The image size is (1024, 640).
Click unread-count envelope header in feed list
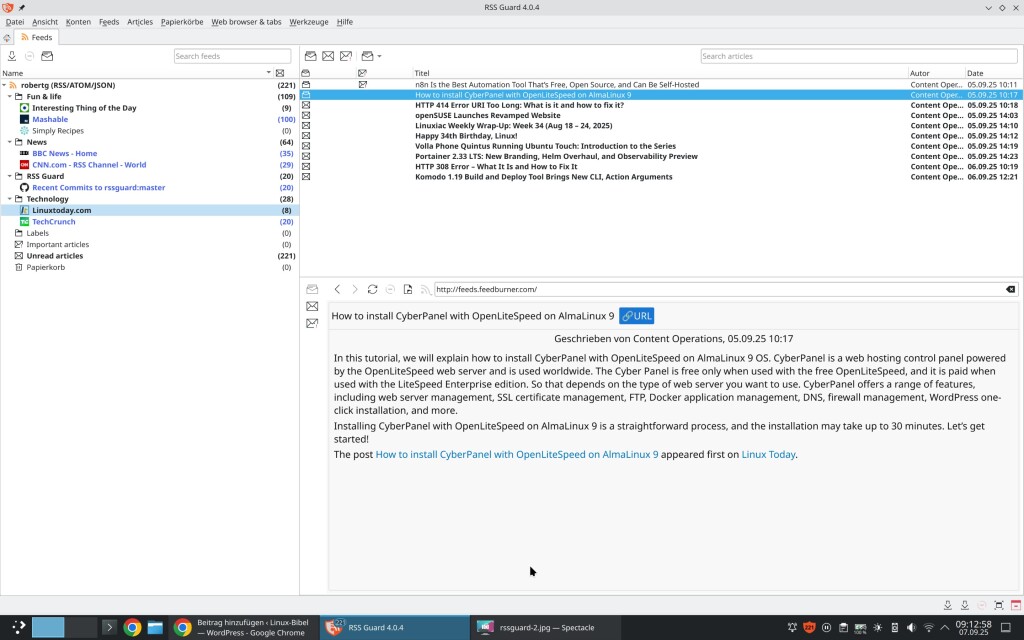[x=280, y=73]
